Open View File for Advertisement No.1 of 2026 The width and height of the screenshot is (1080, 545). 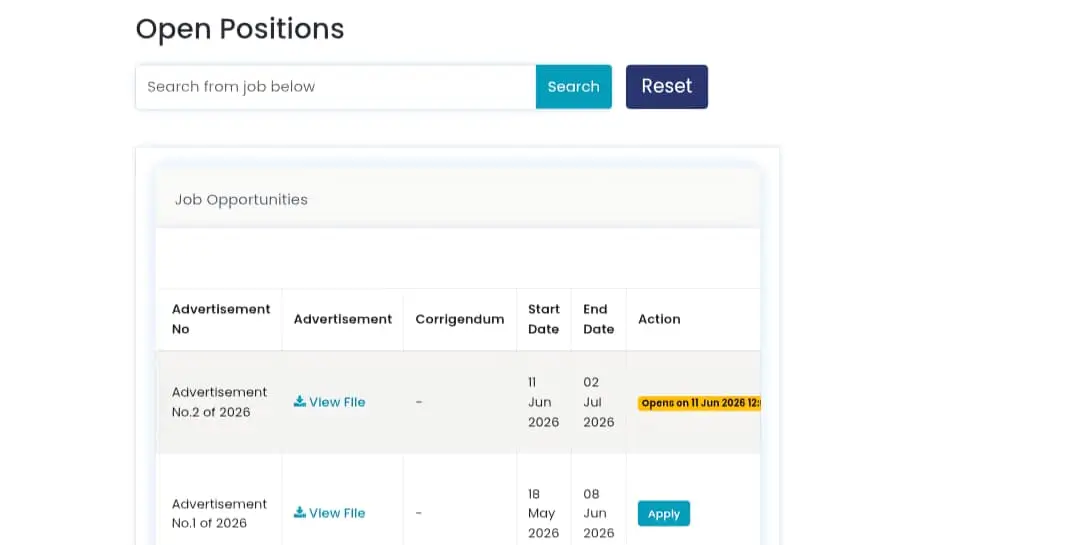(x=329, y=513)
